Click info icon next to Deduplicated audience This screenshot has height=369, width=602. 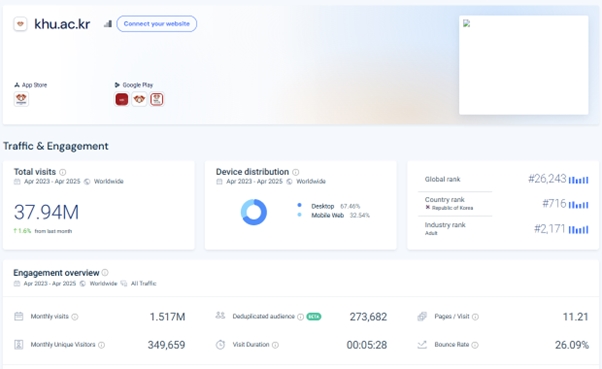[x=301, y=317]
